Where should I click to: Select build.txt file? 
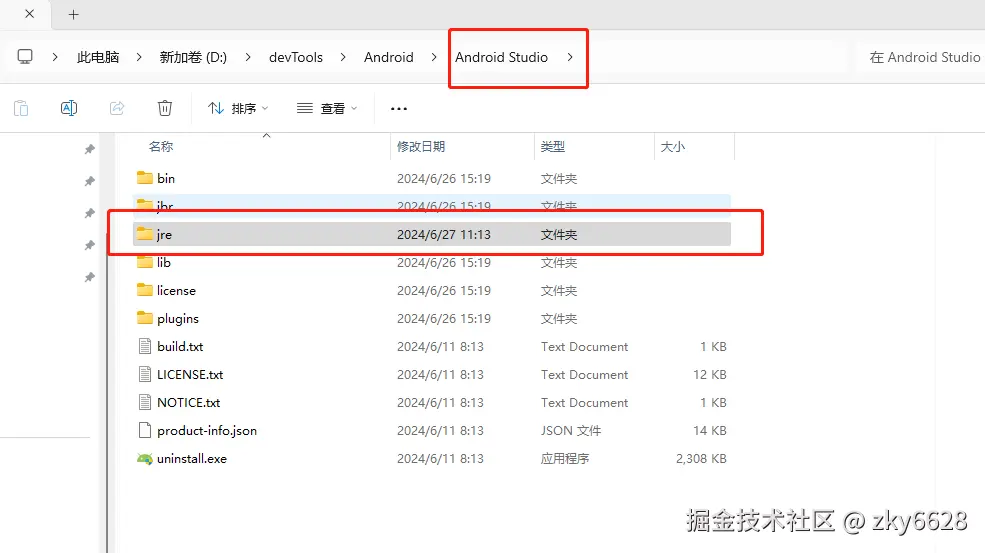pyautogui.click(x=432, y=347)
